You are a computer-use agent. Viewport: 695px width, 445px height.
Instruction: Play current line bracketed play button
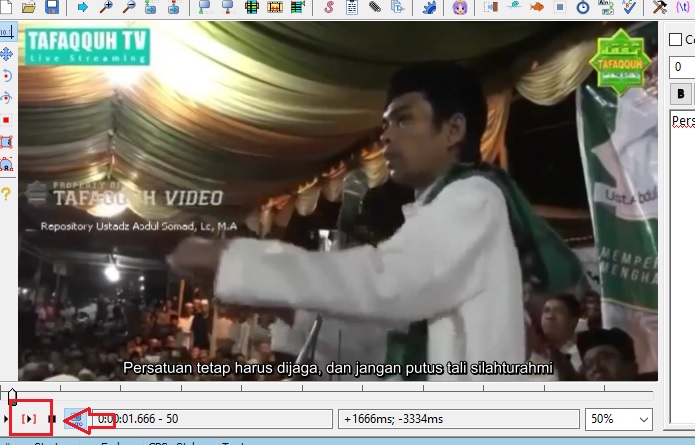[29, 418]
